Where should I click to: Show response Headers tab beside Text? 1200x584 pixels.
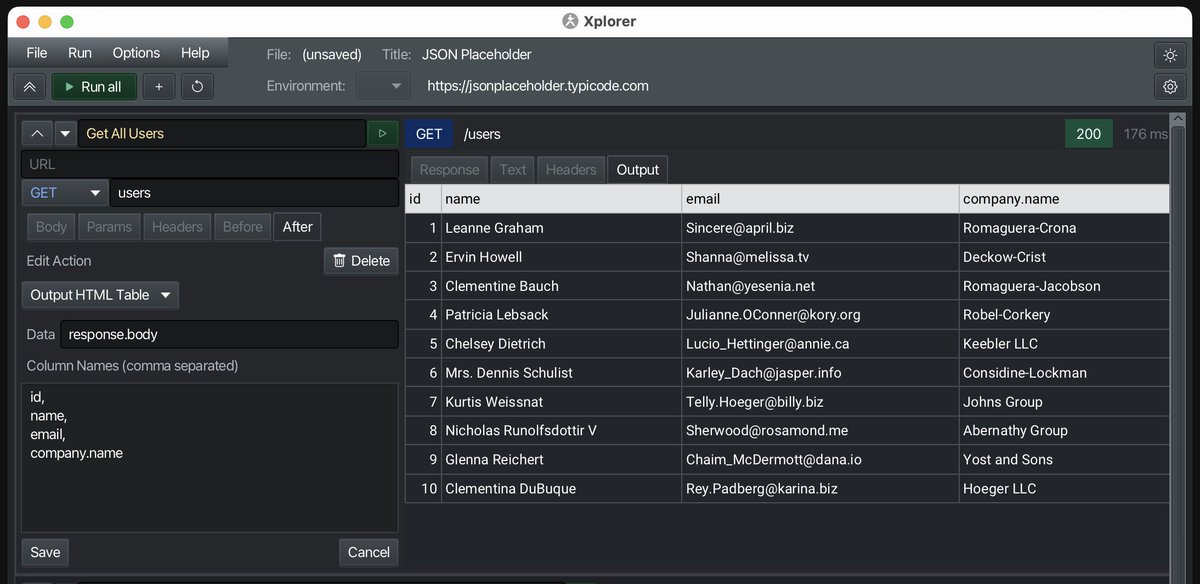coord(571,170)
